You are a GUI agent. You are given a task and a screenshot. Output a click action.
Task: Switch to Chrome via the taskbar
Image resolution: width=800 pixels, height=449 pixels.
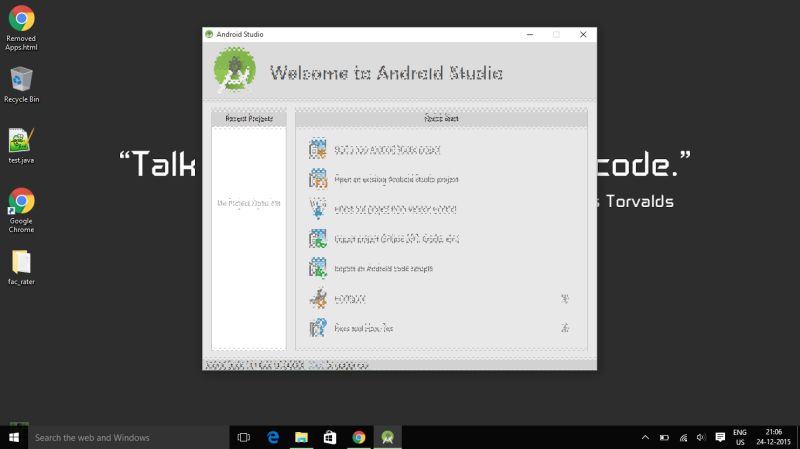pos(359,437)
